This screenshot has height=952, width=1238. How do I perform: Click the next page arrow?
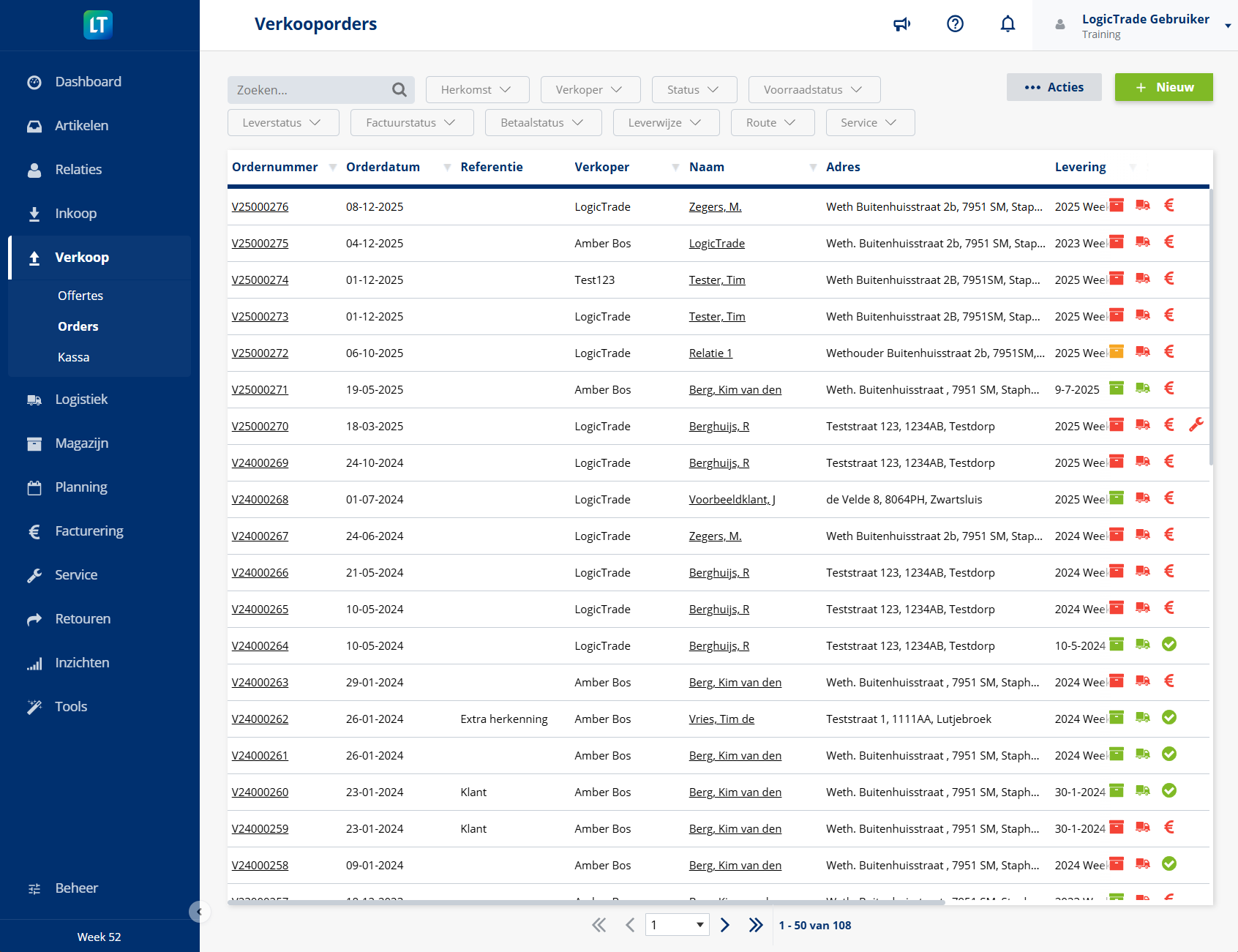[724, 925]
